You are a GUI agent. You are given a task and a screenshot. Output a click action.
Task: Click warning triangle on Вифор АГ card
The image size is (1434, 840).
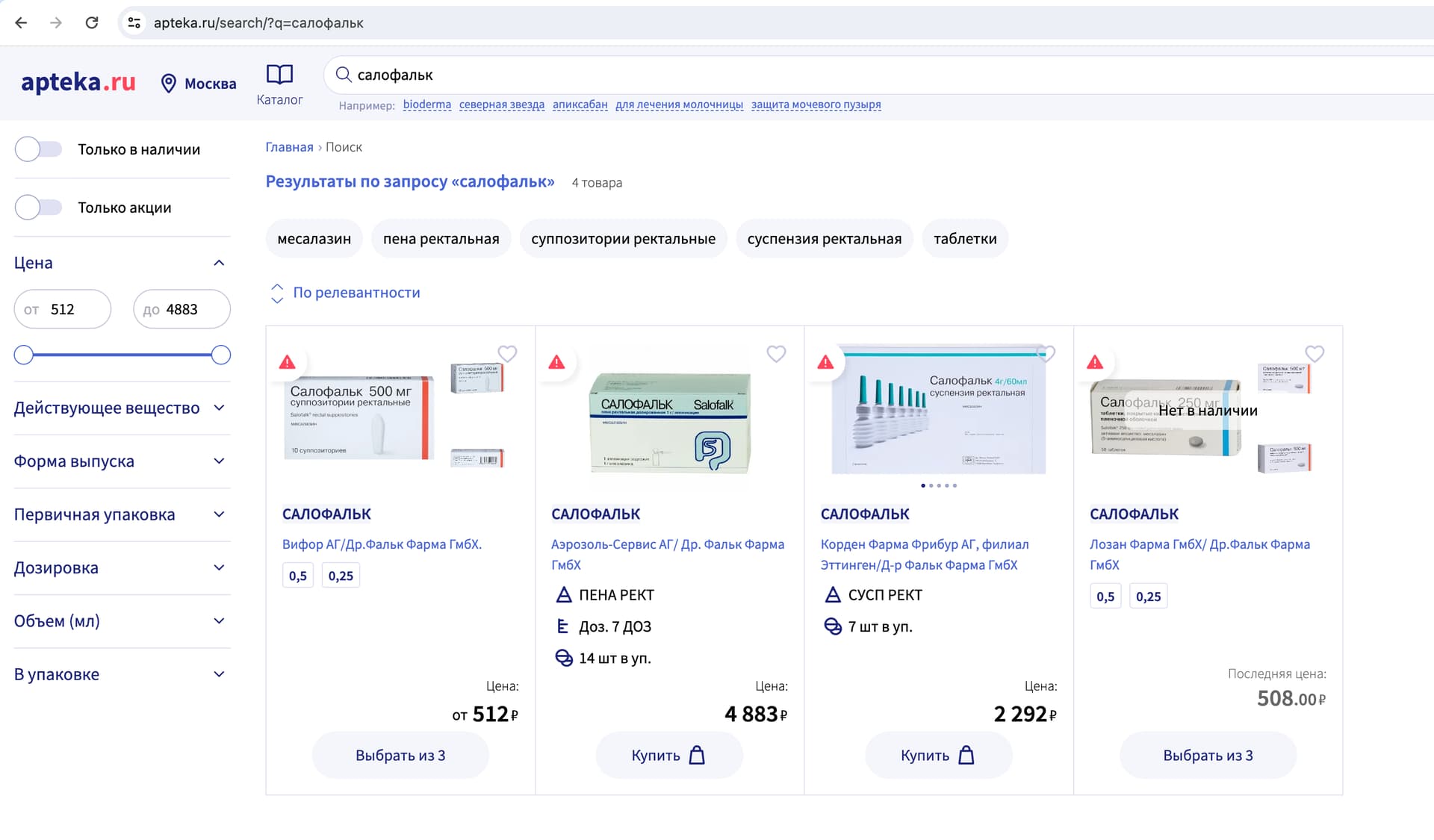(288, 362)
